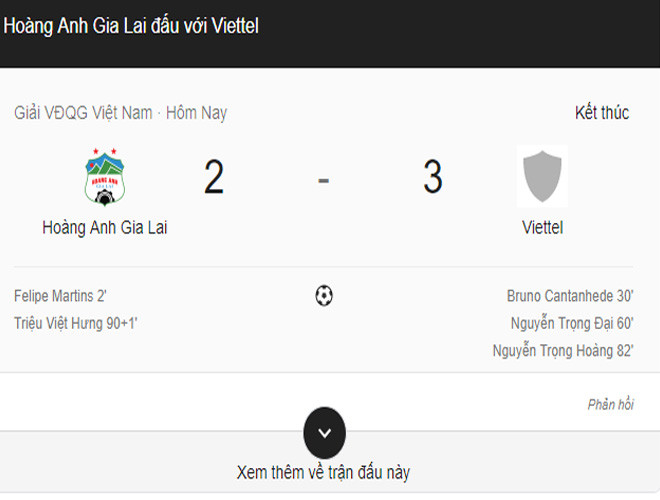Click Viettel's score 3

click(432, 178)
